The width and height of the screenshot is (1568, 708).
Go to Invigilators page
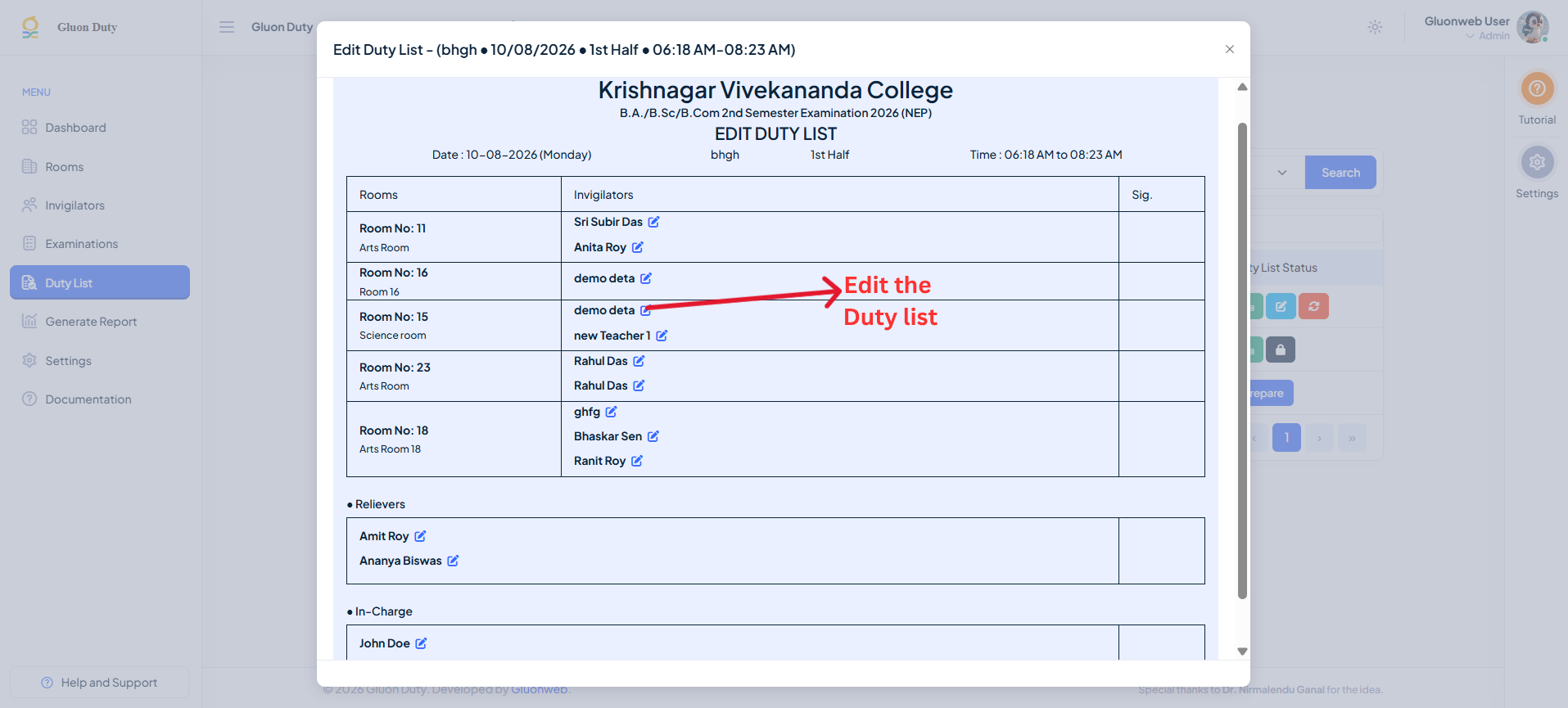tap(100, 205)
